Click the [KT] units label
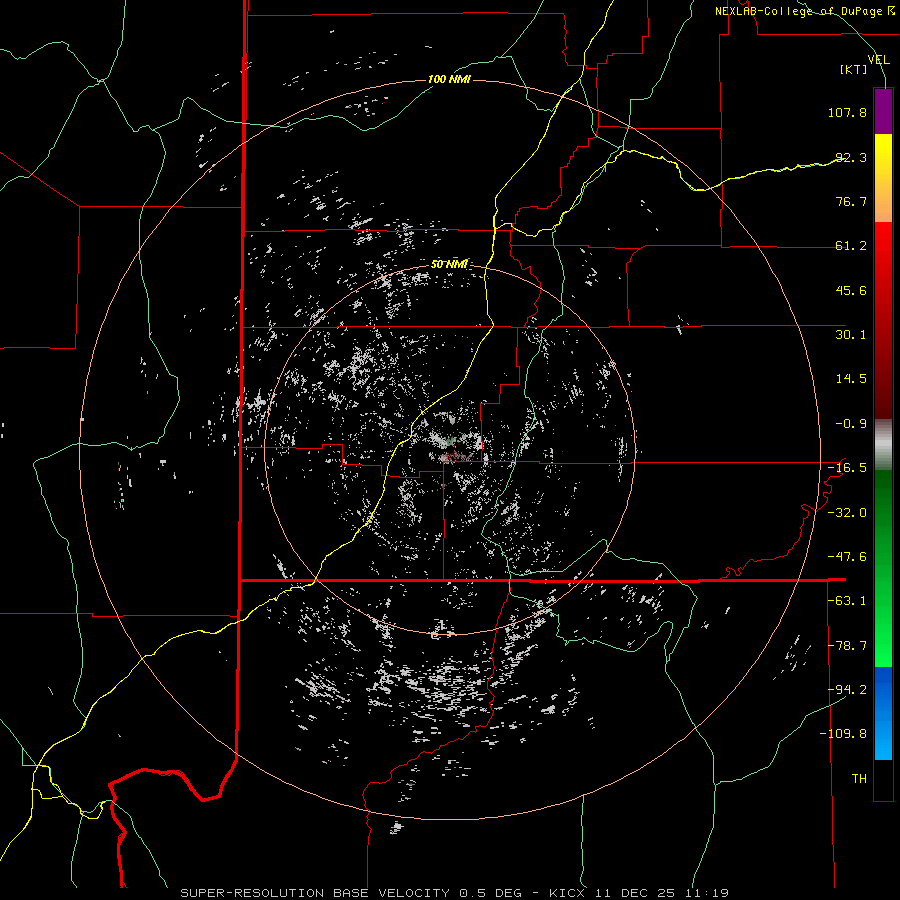The image size is (900, 900). point(853,69)
